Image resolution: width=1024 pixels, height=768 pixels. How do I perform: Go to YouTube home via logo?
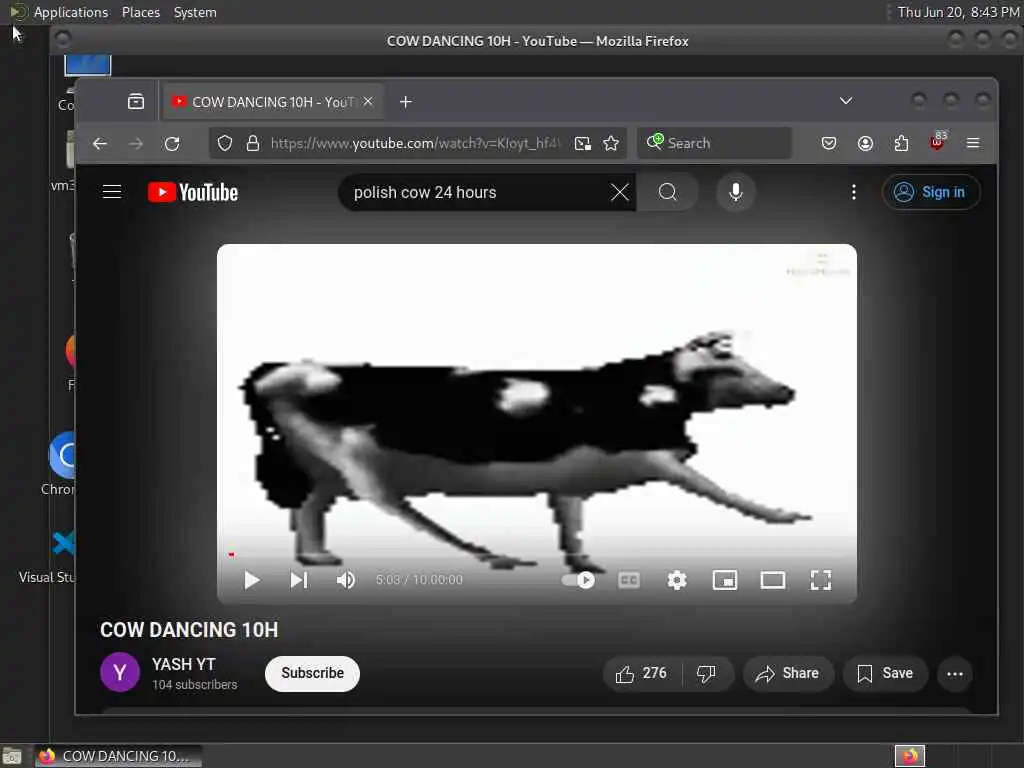tap(193, 192)
